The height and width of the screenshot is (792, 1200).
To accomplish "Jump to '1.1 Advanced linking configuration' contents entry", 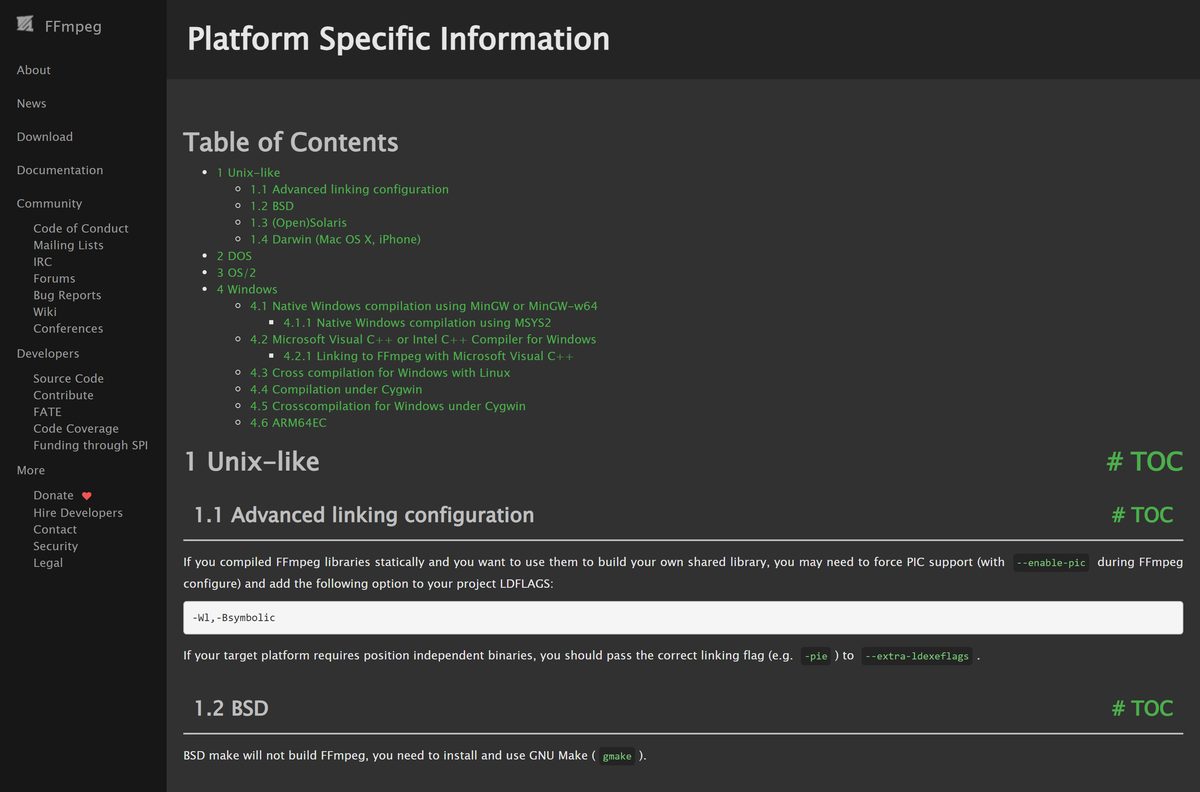I will pyautogui.click(x=349, y=189).
